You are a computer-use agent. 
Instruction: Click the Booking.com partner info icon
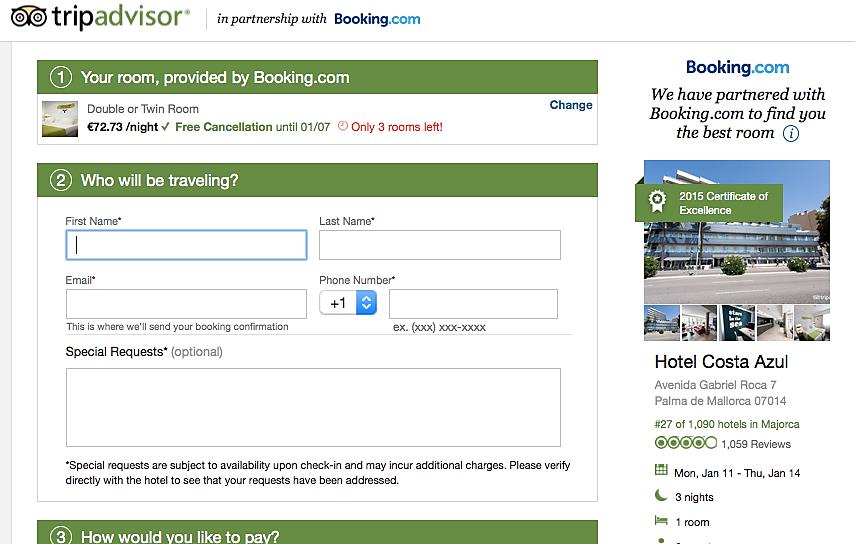click(791, 133)
